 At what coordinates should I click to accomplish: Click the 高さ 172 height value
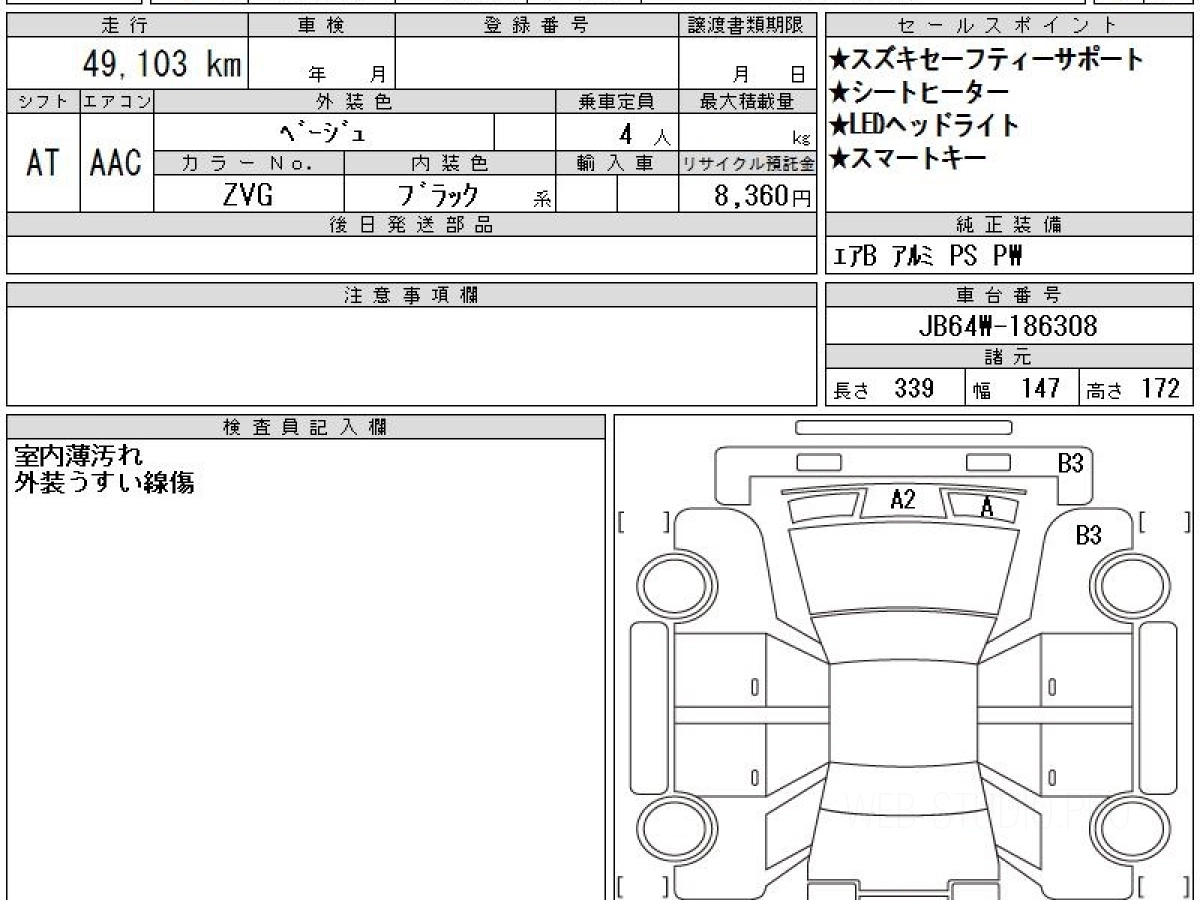(x=1134, y=388)
